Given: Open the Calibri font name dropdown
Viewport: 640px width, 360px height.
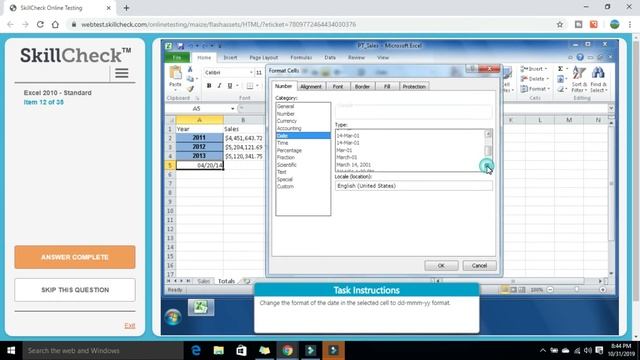Looking at the screenshot, I should 251,73.
